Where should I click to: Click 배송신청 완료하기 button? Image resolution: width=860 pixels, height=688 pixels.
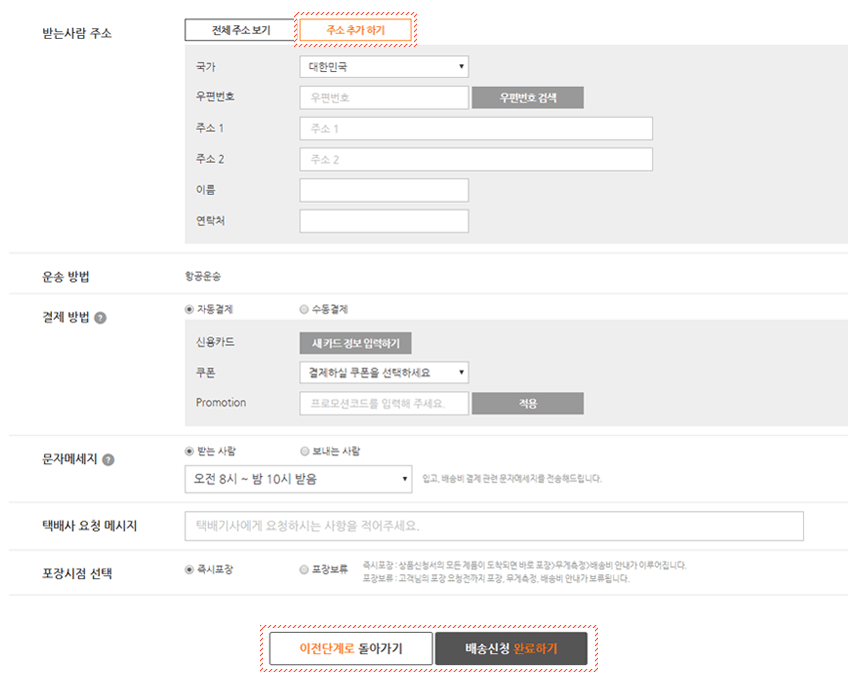(511, 648)
